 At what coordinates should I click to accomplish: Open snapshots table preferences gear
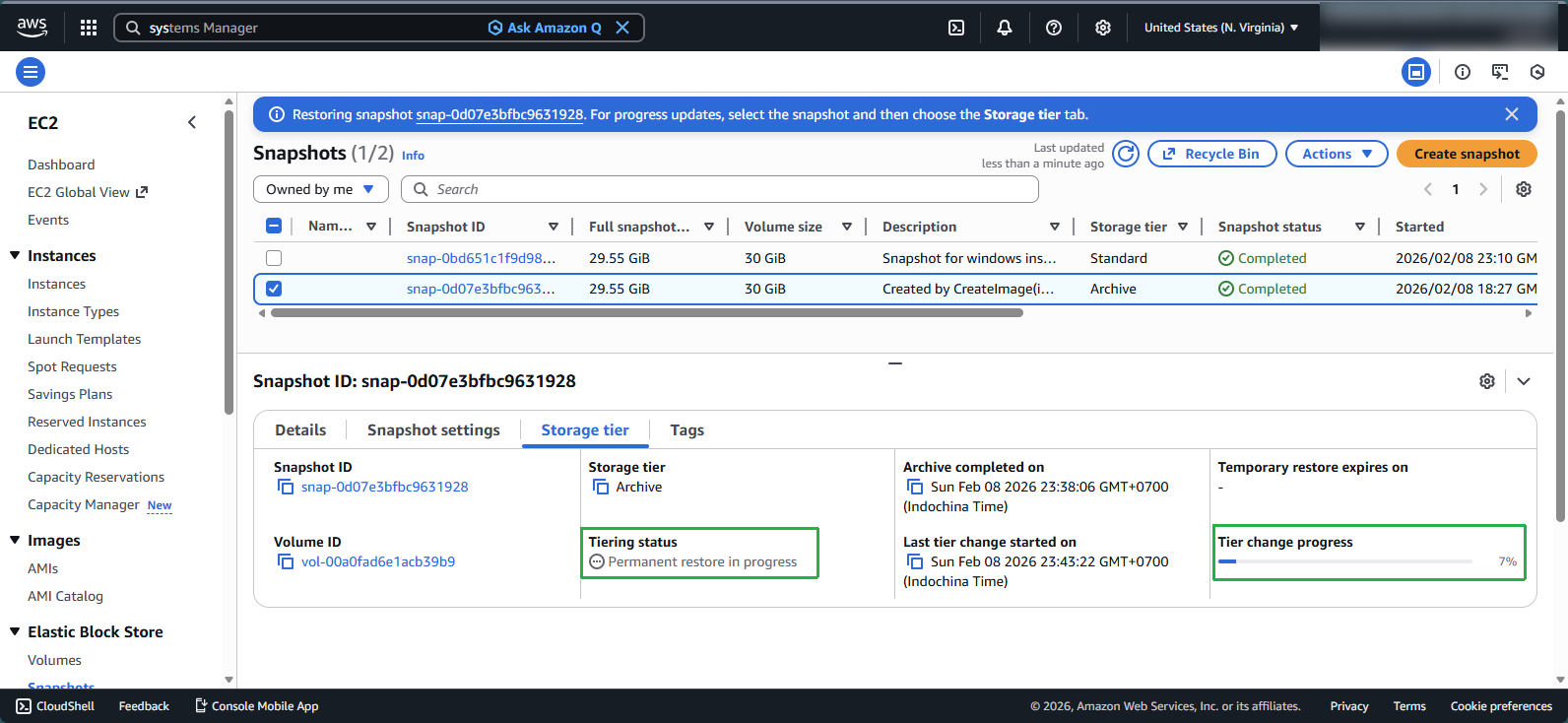[1523, 189]
